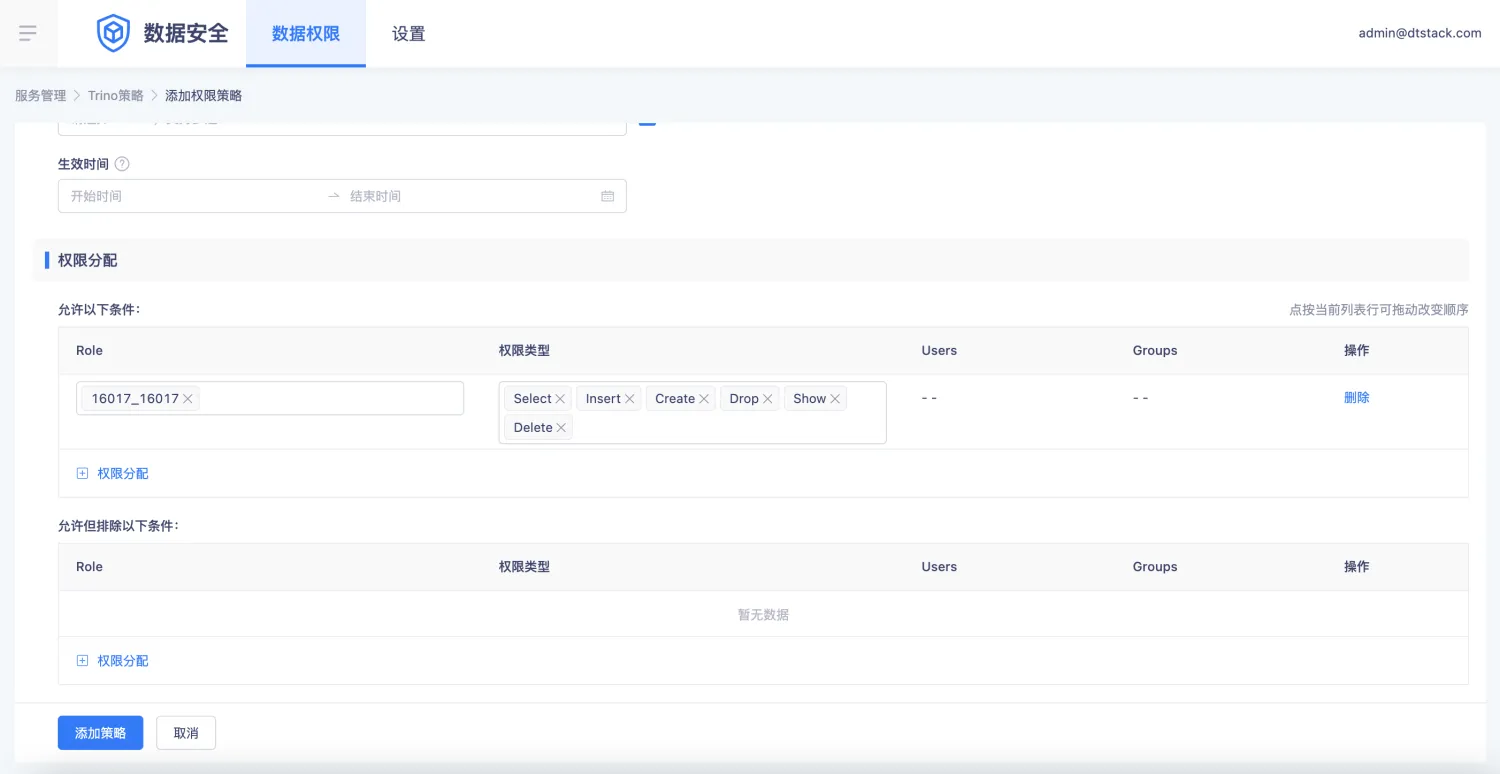
Task: Switch to the 数据权限 tab
Action: [x=306, y=34]
